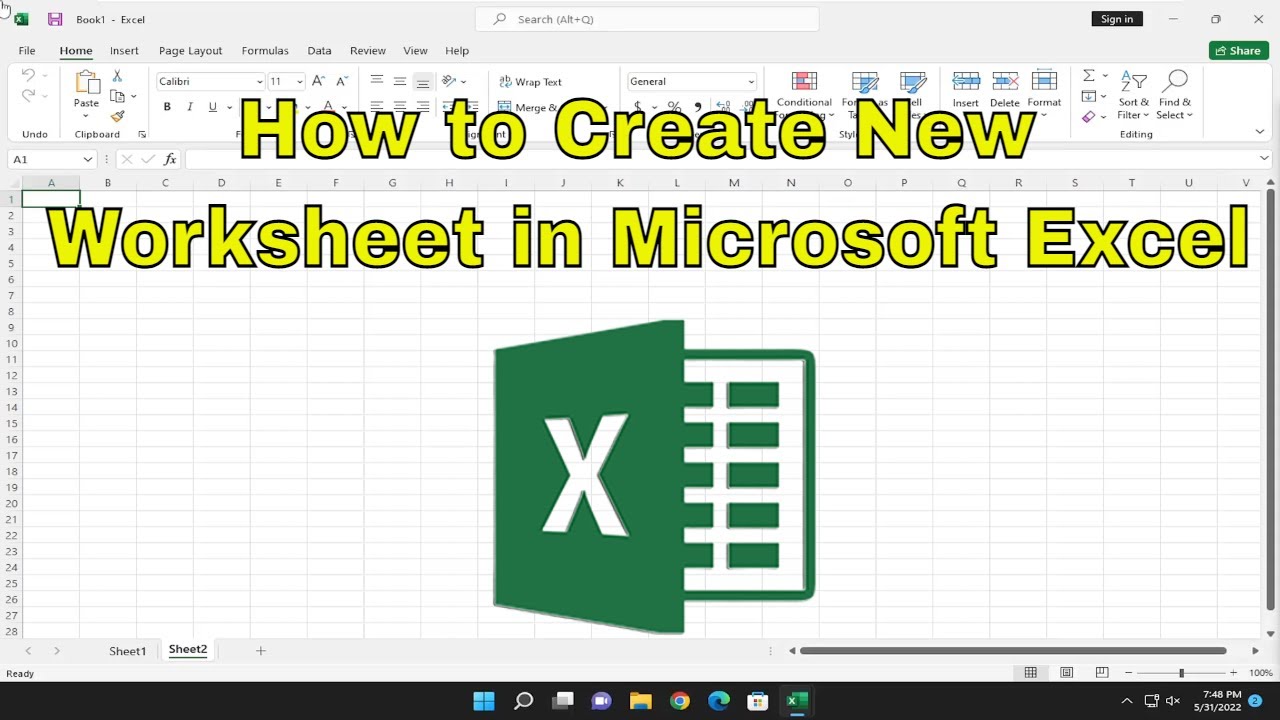This screenshot has width=1280, height=720.
Task: Open the AutoSum dropdown arrow
Action: [x=1105, y=76]
